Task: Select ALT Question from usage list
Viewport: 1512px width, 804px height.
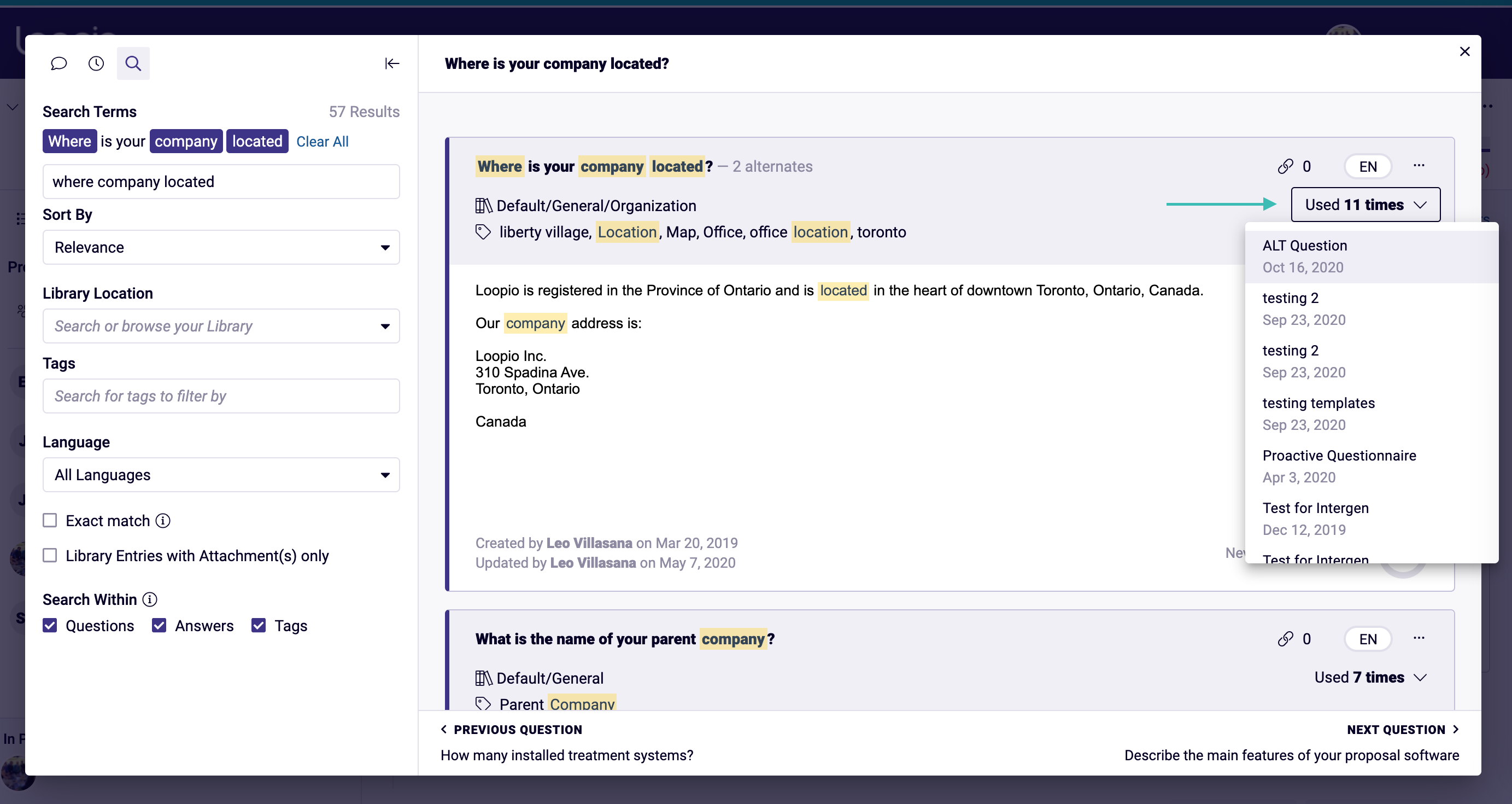Action: click(1371, 257)
